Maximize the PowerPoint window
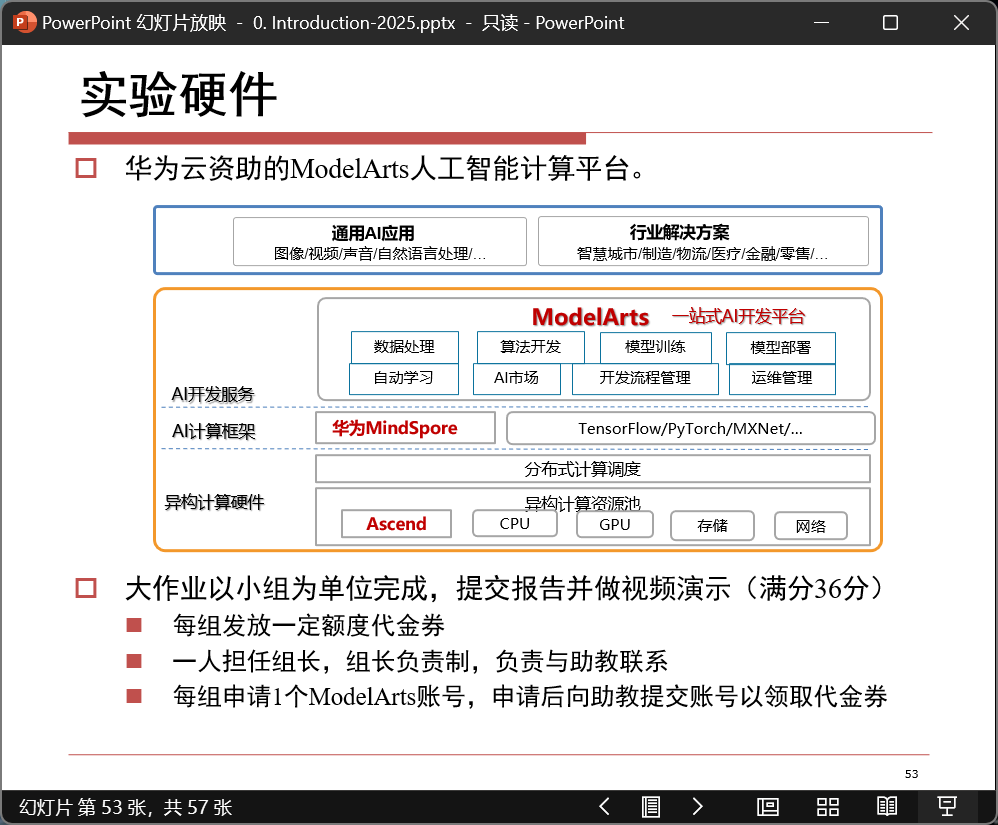Screen dimensions: 998x825 coord(890,22)
